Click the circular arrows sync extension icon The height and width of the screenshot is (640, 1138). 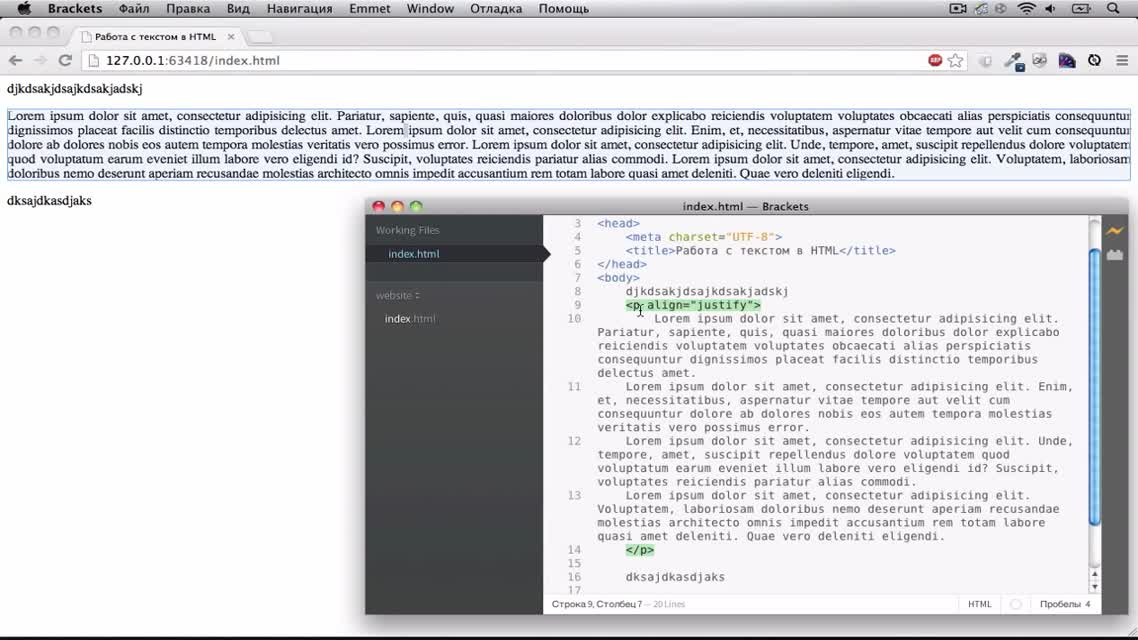tap(1094, 61)
